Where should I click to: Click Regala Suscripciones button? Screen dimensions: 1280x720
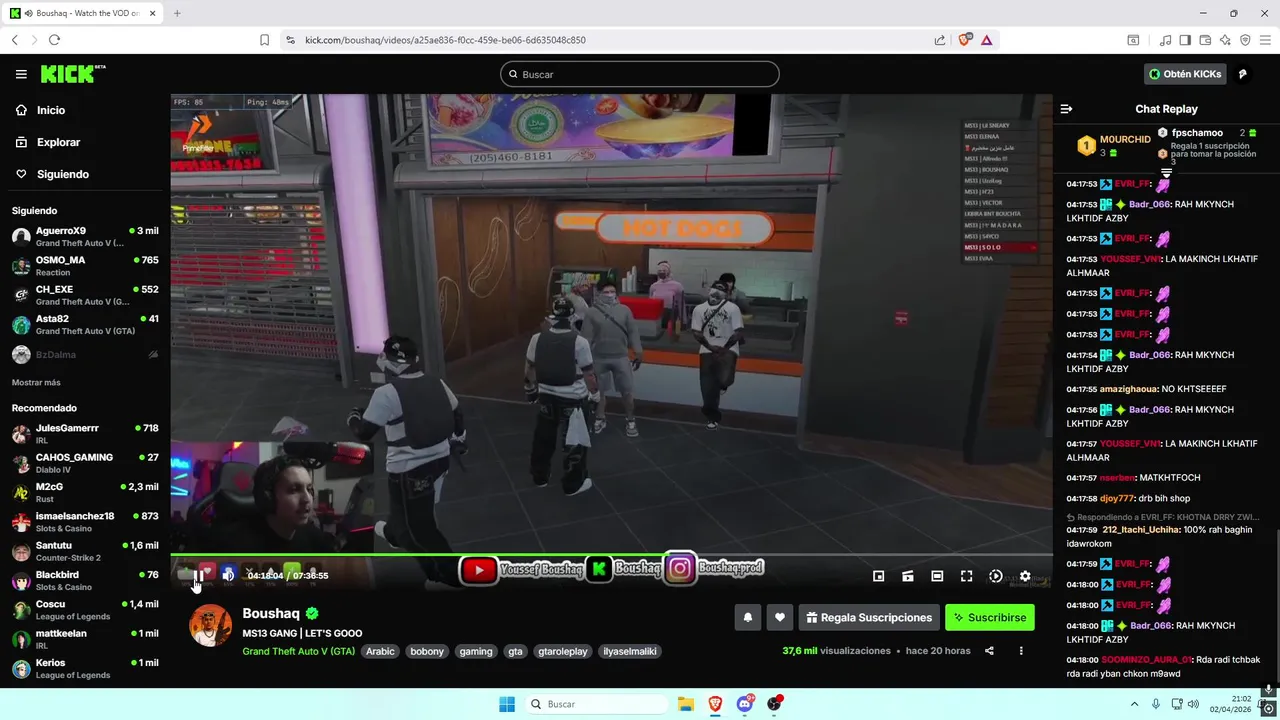coord(869,618)
